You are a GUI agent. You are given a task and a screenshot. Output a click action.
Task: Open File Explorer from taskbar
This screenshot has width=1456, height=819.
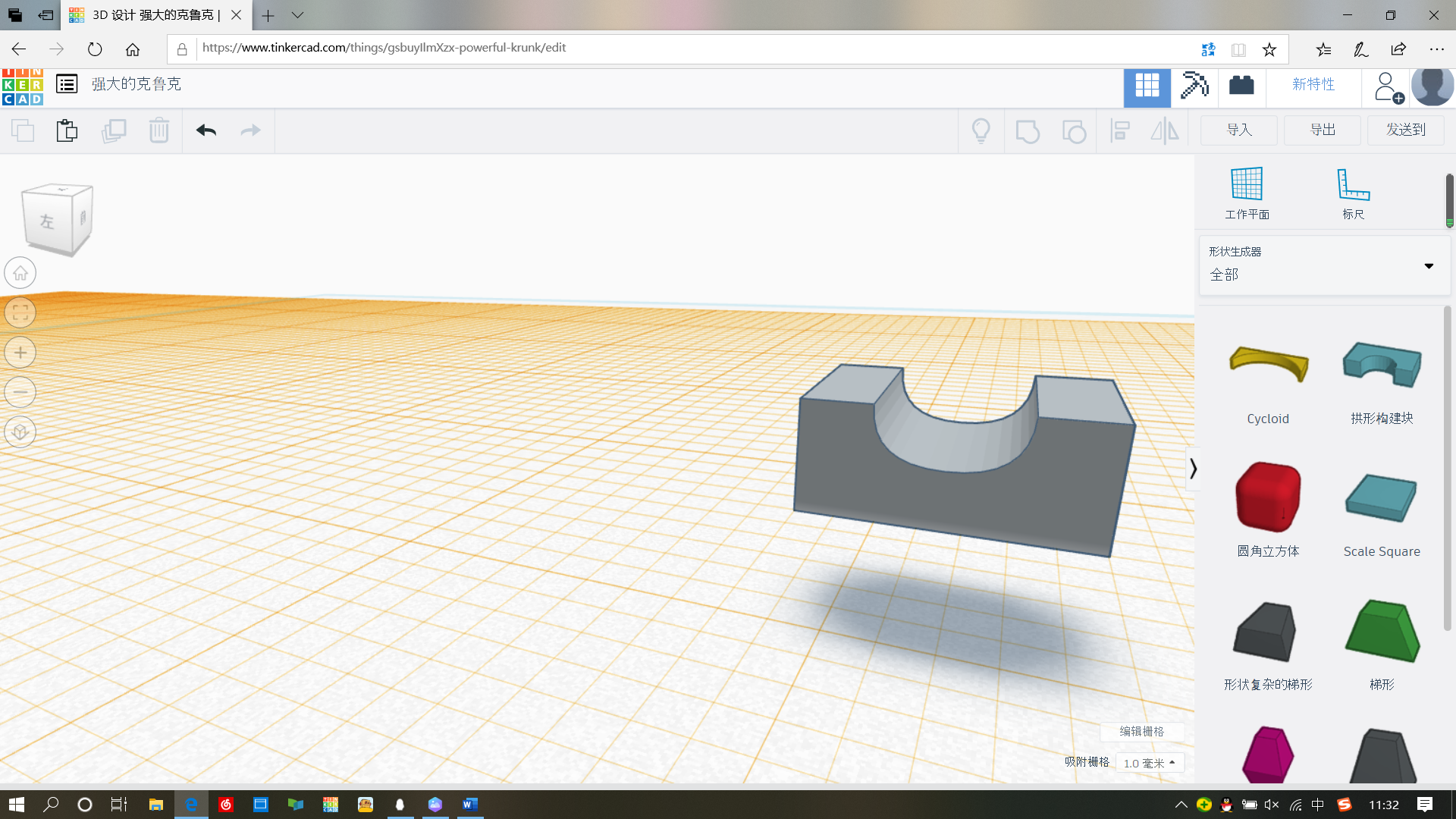click(x=156, y=805)
